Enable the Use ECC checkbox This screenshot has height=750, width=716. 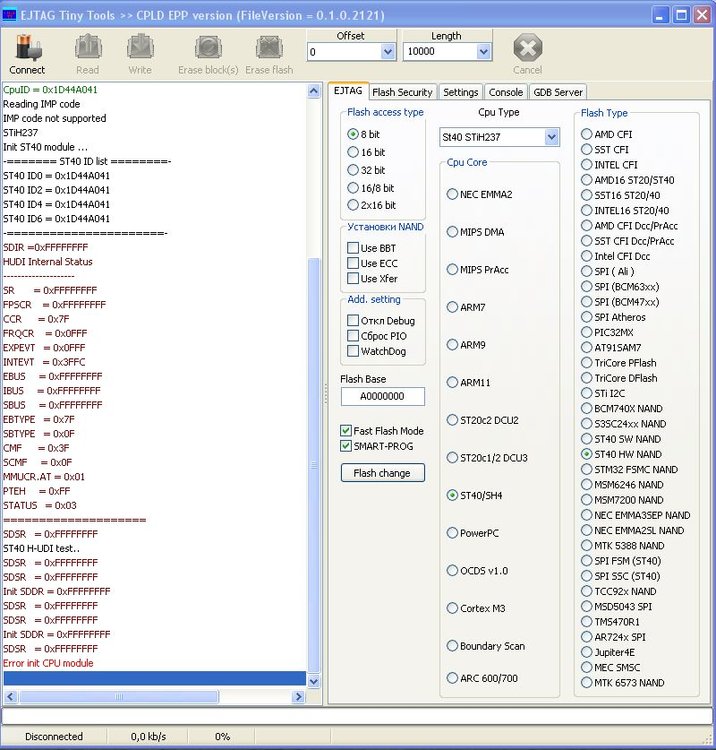(x=353, y=263)
